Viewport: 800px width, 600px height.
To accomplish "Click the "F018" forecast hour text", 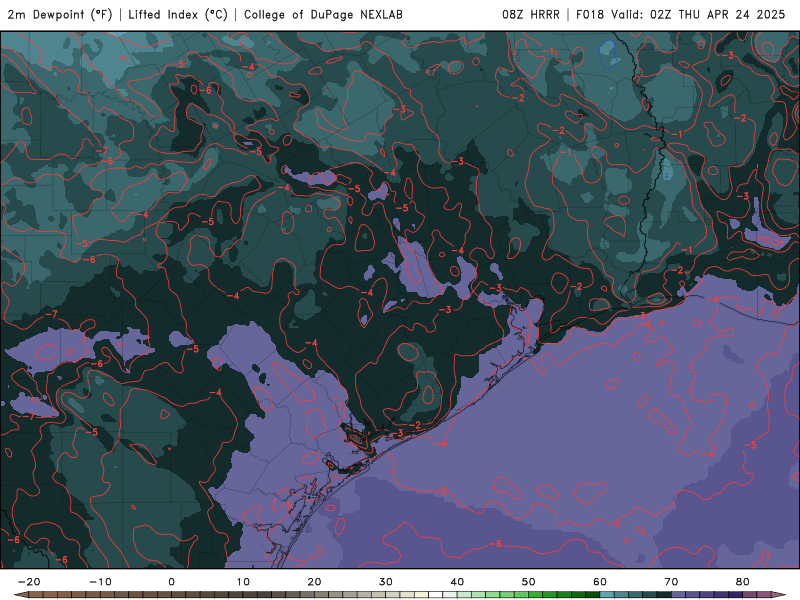I will [x=590, y=15].
